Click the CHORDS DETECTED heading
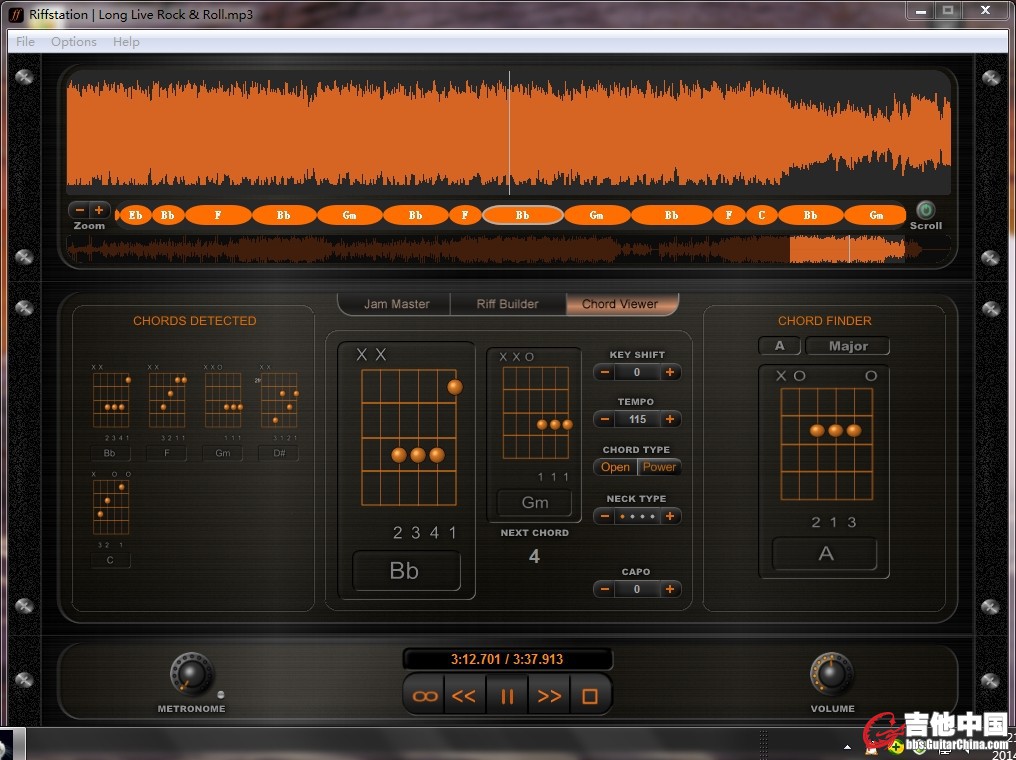 [194, 321]
